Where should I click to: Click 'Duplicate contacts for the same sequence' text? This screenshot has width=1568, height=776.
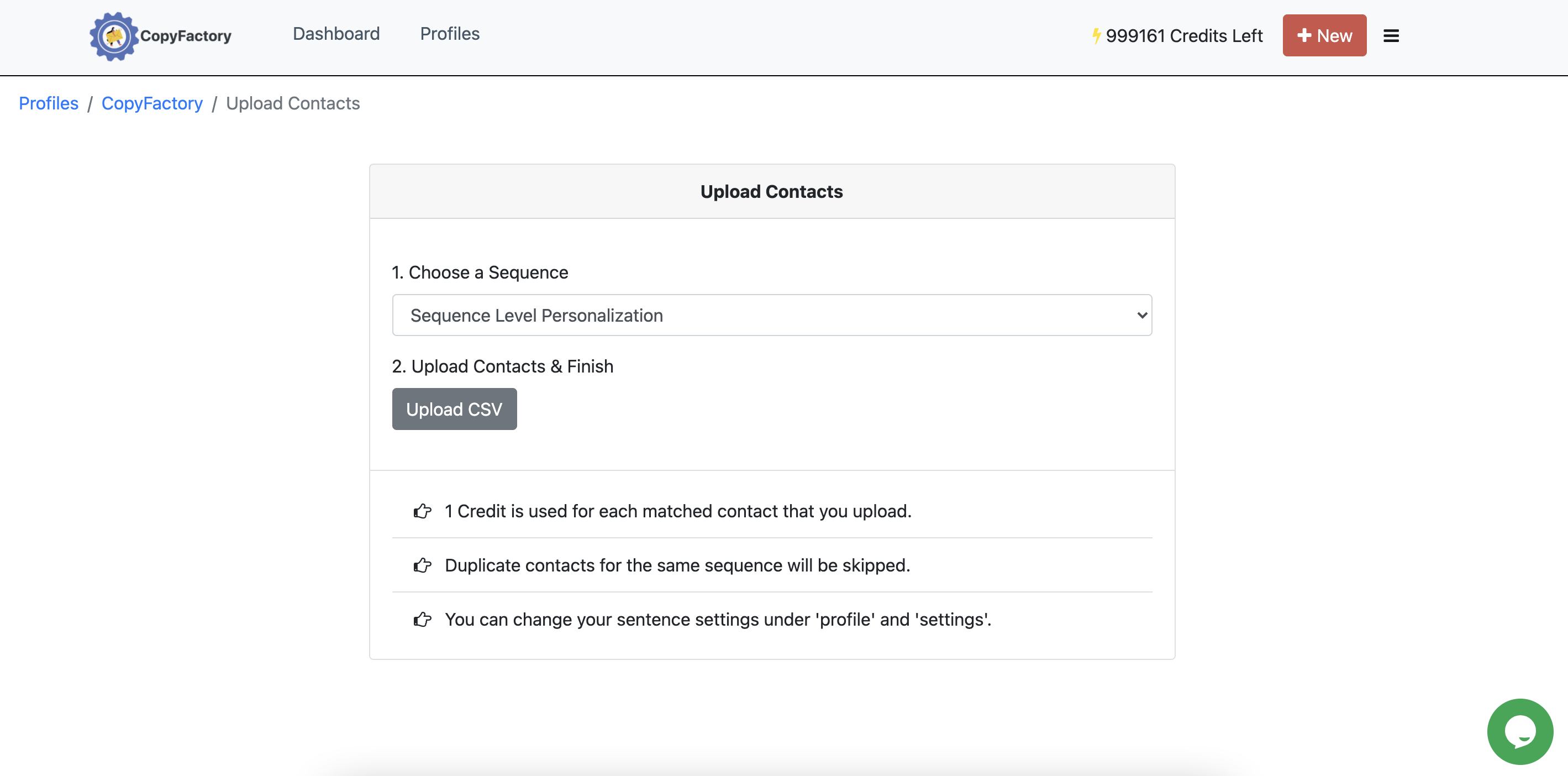tap(677, 565)
